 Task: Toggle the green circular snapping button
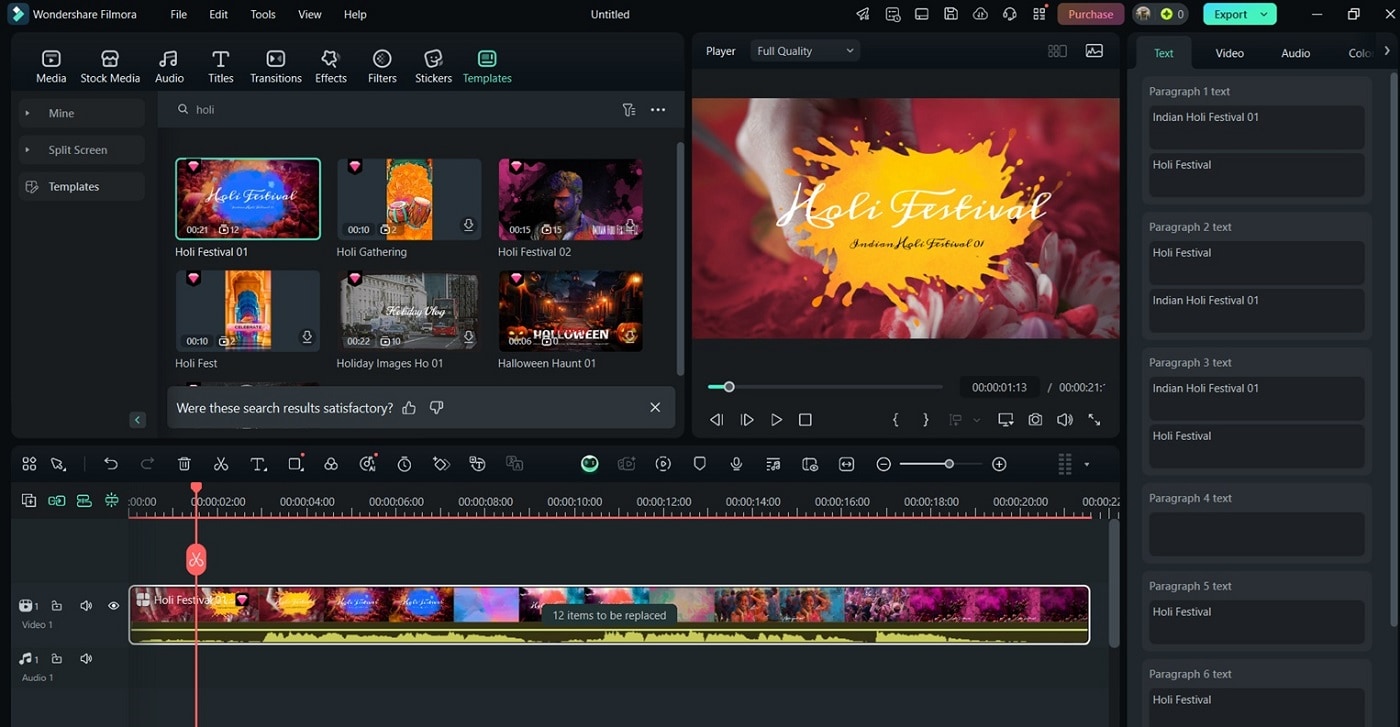pos(590,464)
